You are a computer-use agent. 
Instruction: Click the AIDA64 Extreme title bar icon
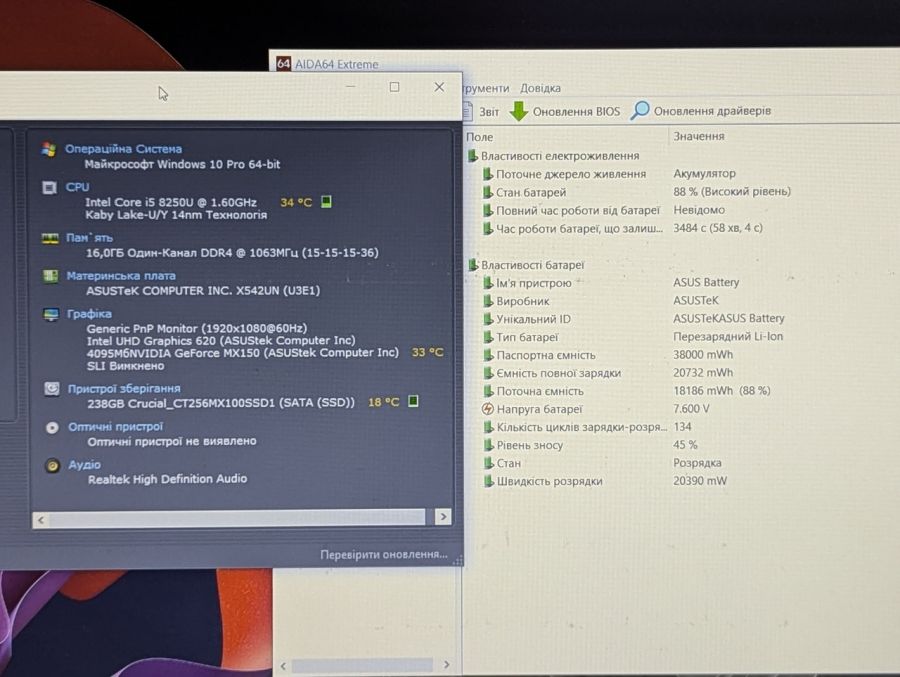(283, 64)
